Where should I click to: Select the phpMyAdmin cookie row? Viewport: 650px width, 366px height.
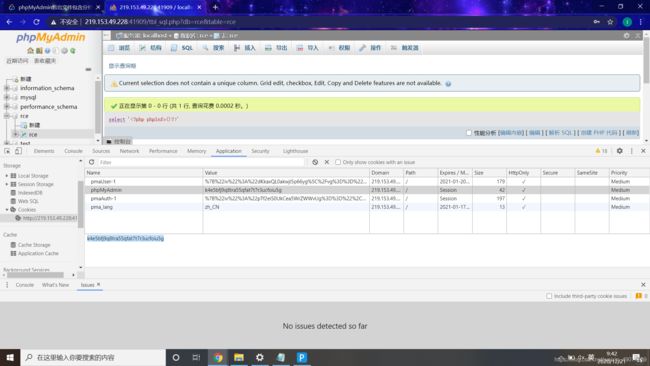coord(367,190)
